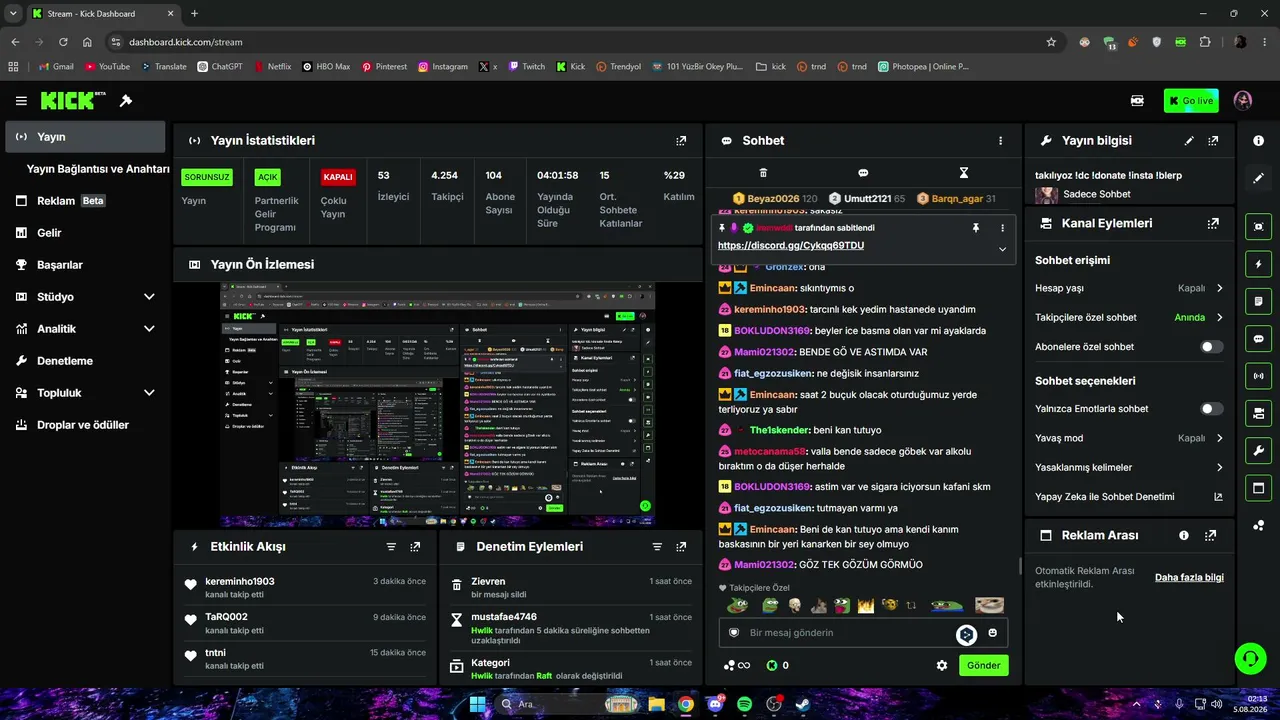Image resolution: width=1280 pixels, height=720 pixels.
Task: Click the skull emote in chat
Action: (x=794, y=605)
